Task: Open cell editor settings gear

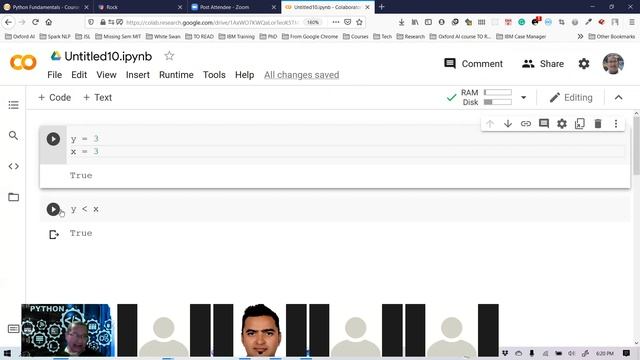Action: click(x=562, y=124)
